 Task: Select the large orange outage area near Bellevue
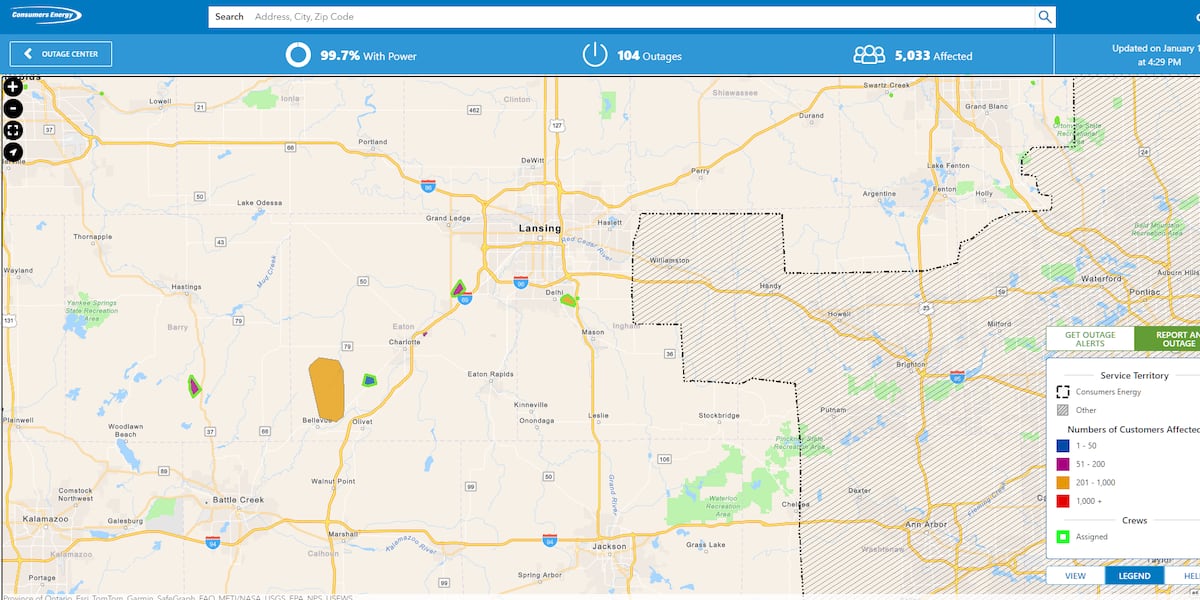click(x=326, y=388)
